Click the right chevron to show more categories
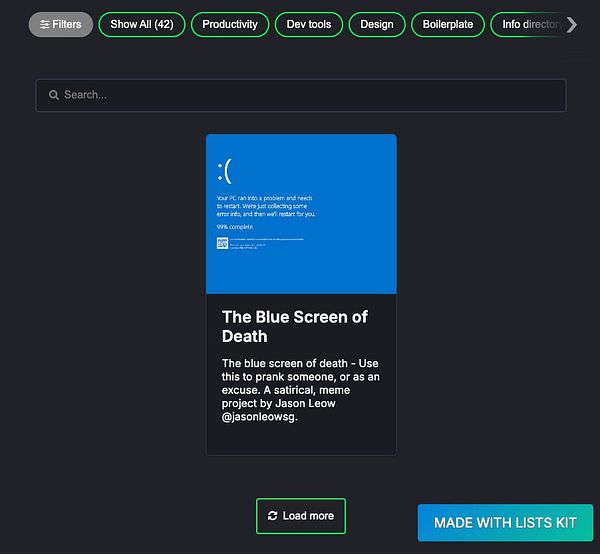This screenshot has height=554, width=600. [572, 25]
